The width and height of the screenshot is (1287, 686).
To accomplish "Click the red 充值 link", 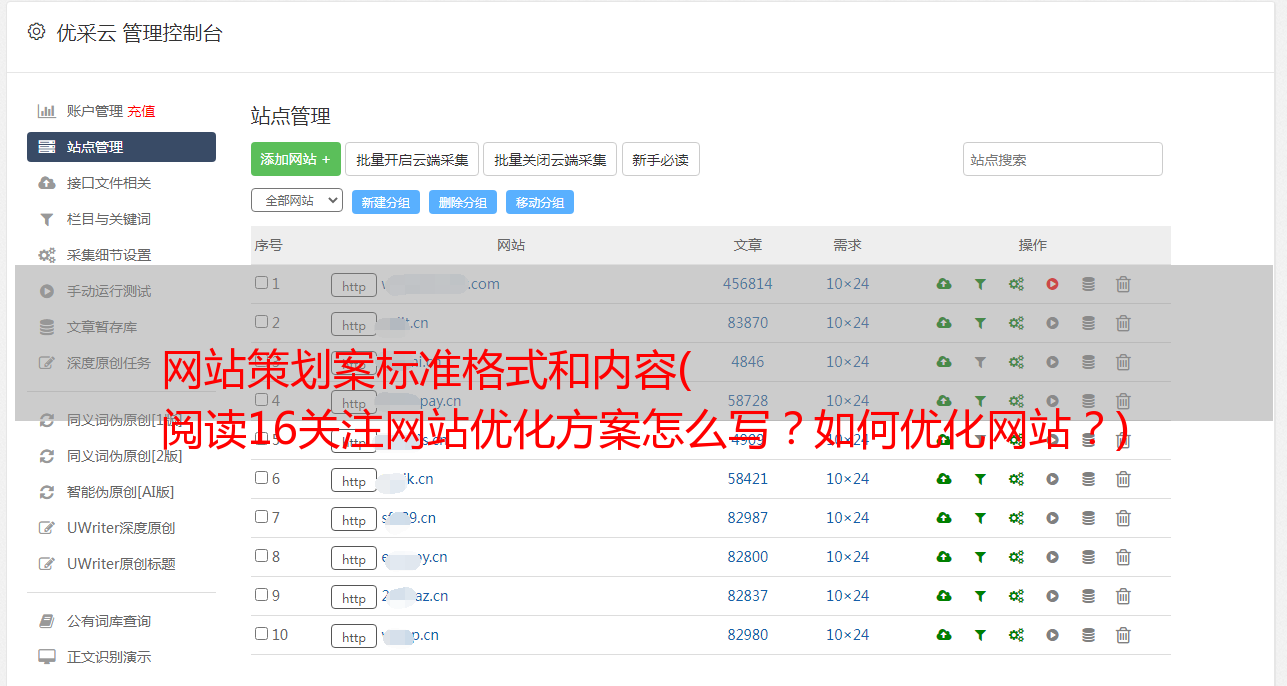I will [x=141, y=111].
